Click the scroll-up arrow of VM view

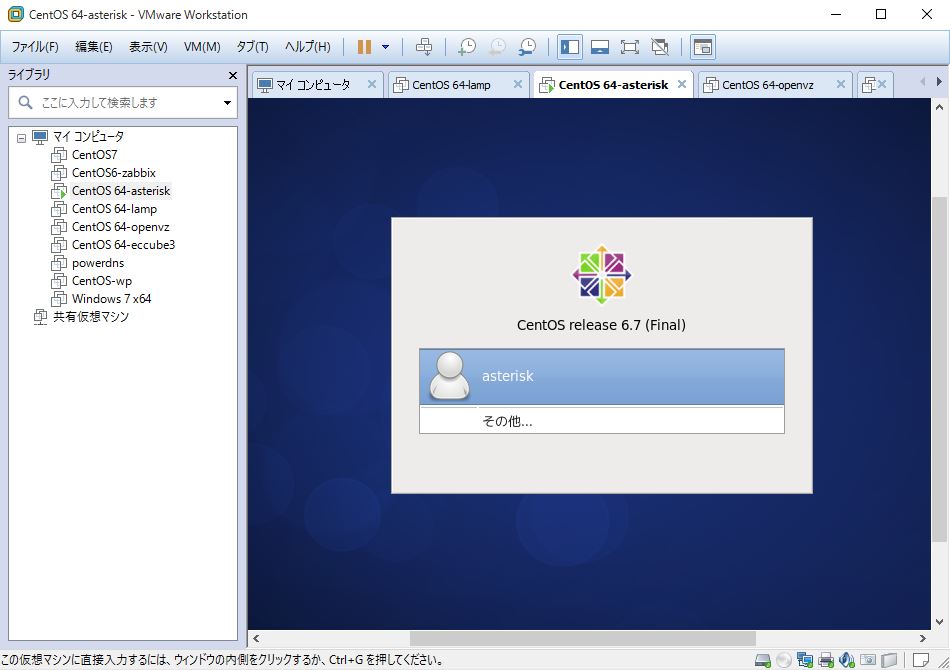(939, 108)
